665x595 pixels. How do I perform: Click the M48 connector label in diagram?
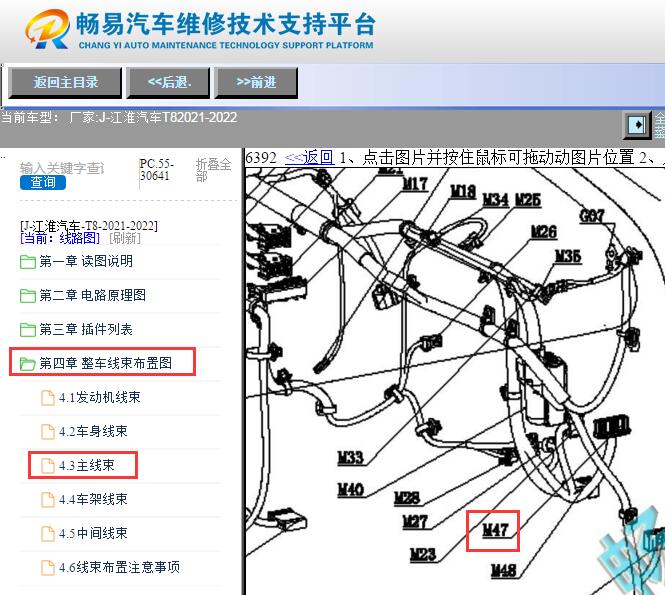point(504,571)
